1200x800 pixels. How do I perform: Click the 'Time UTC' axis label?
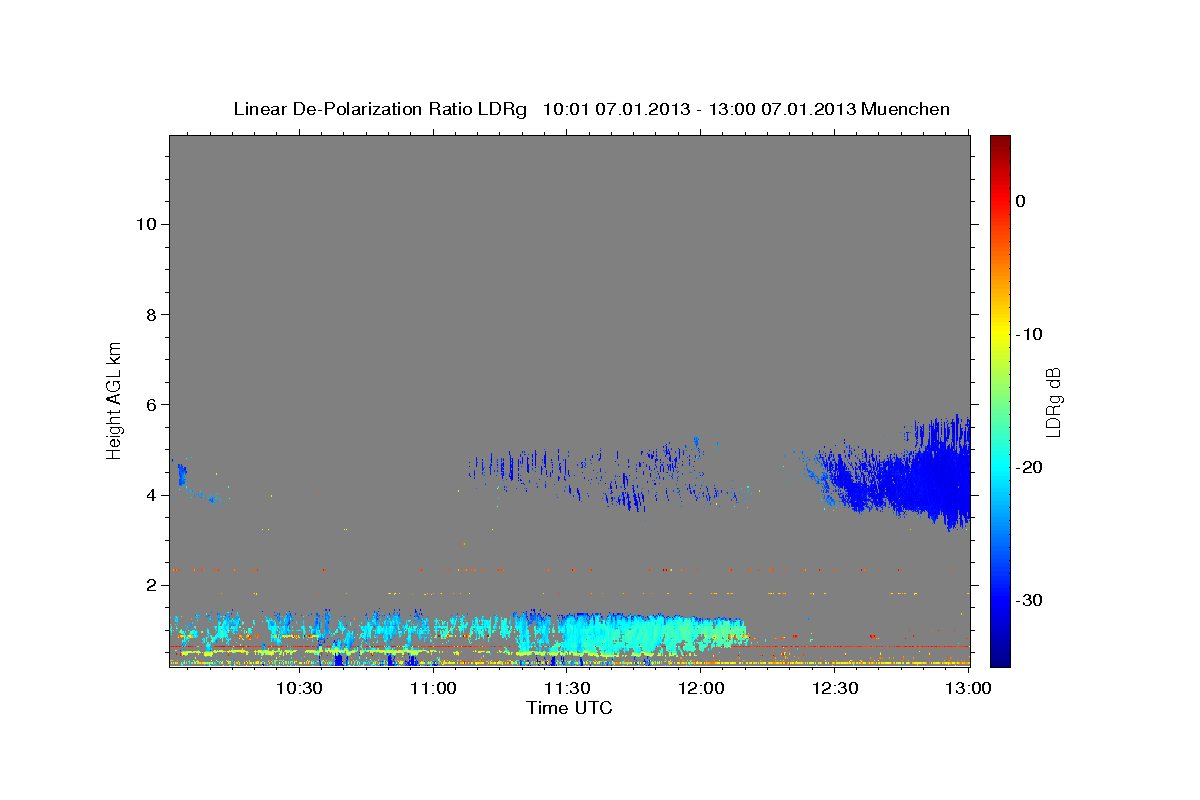pyautogui.click(x=569, y=708)
